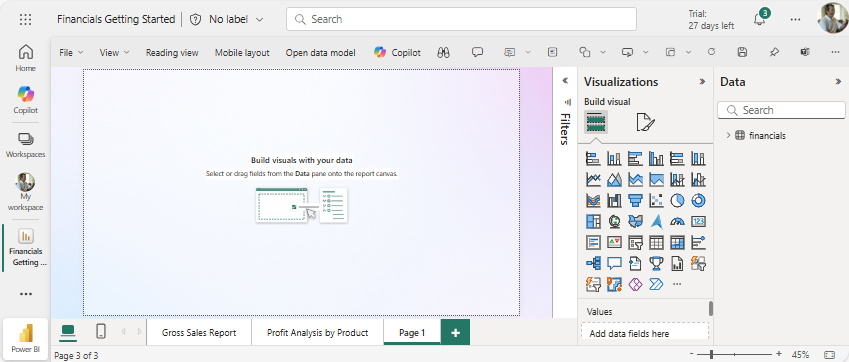Select the purple Power Apps visual
Image resolution: width=849 pixels, height=362 pixels.
click(x=635, y=284)
